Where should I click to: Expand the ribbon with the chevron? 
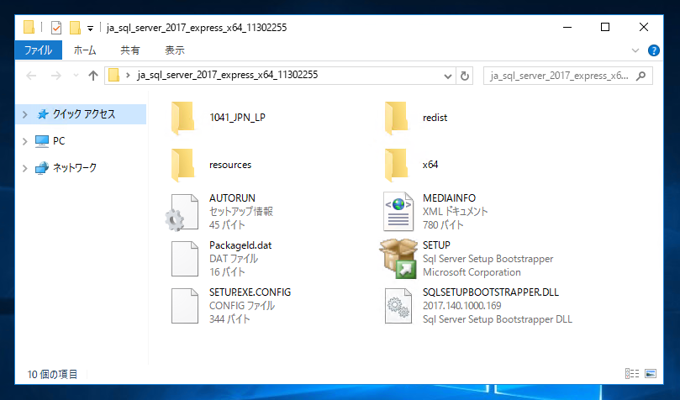[x=635, y=51]
